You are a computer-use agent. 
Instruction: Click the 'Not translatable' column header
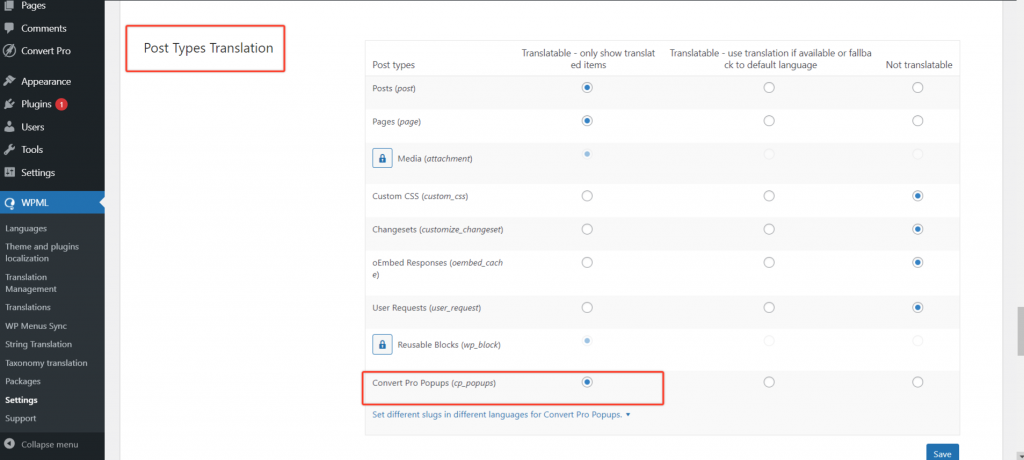(919, 65)
